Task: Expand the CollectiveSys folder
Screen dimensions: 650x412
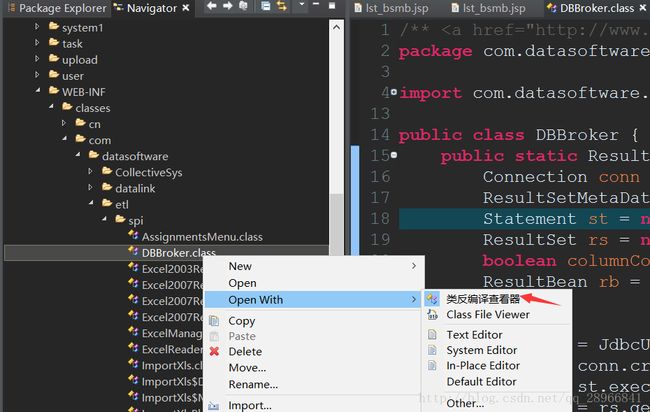Action: (x=90, y=171)
